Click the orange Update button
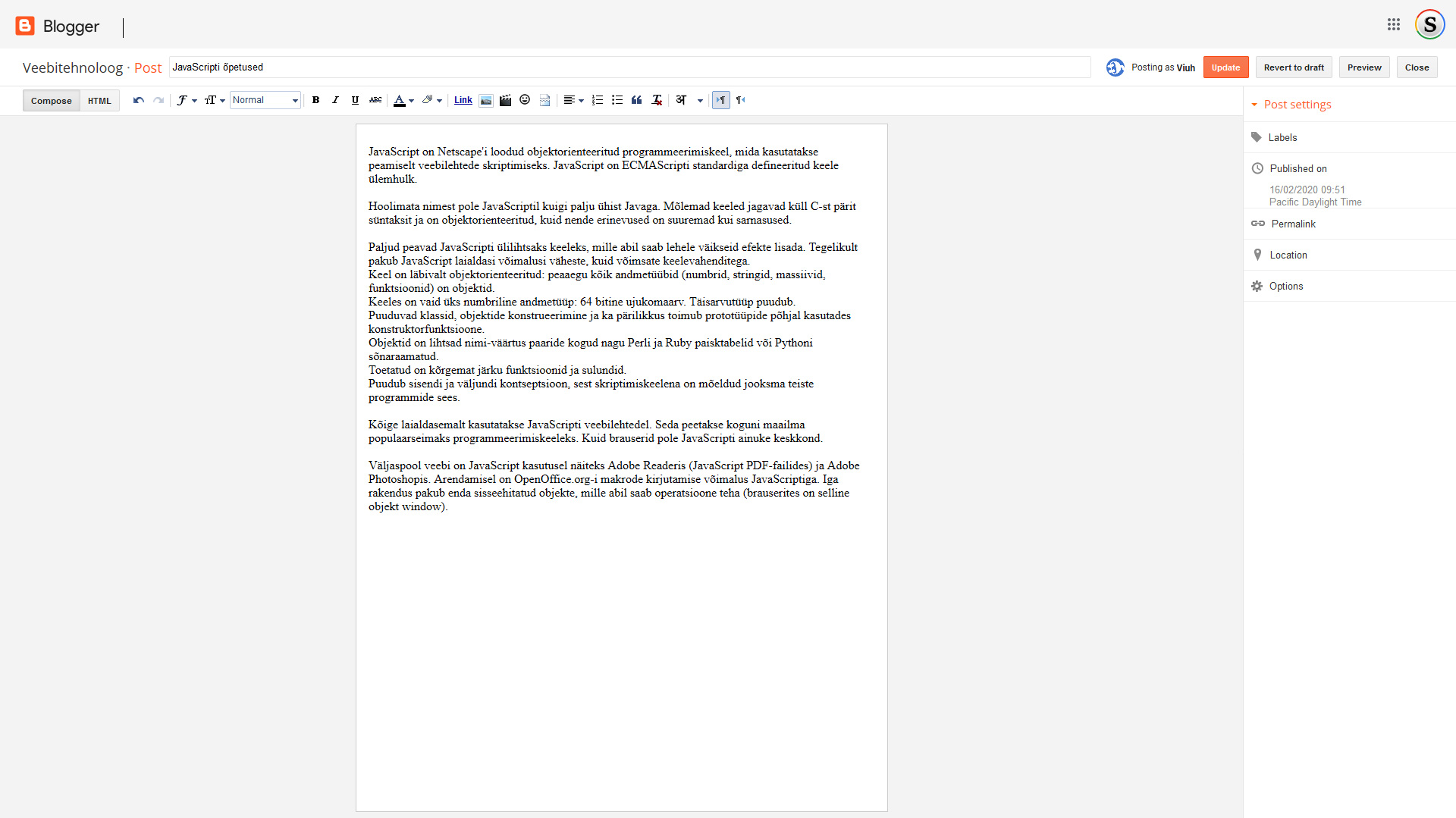This screenshot has width=1456, height=818. 1225,67
